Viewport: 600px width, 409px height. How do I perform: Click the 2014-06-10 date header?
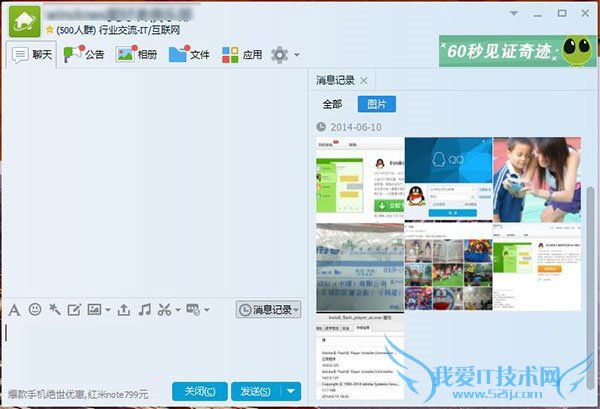pos(356,127)
